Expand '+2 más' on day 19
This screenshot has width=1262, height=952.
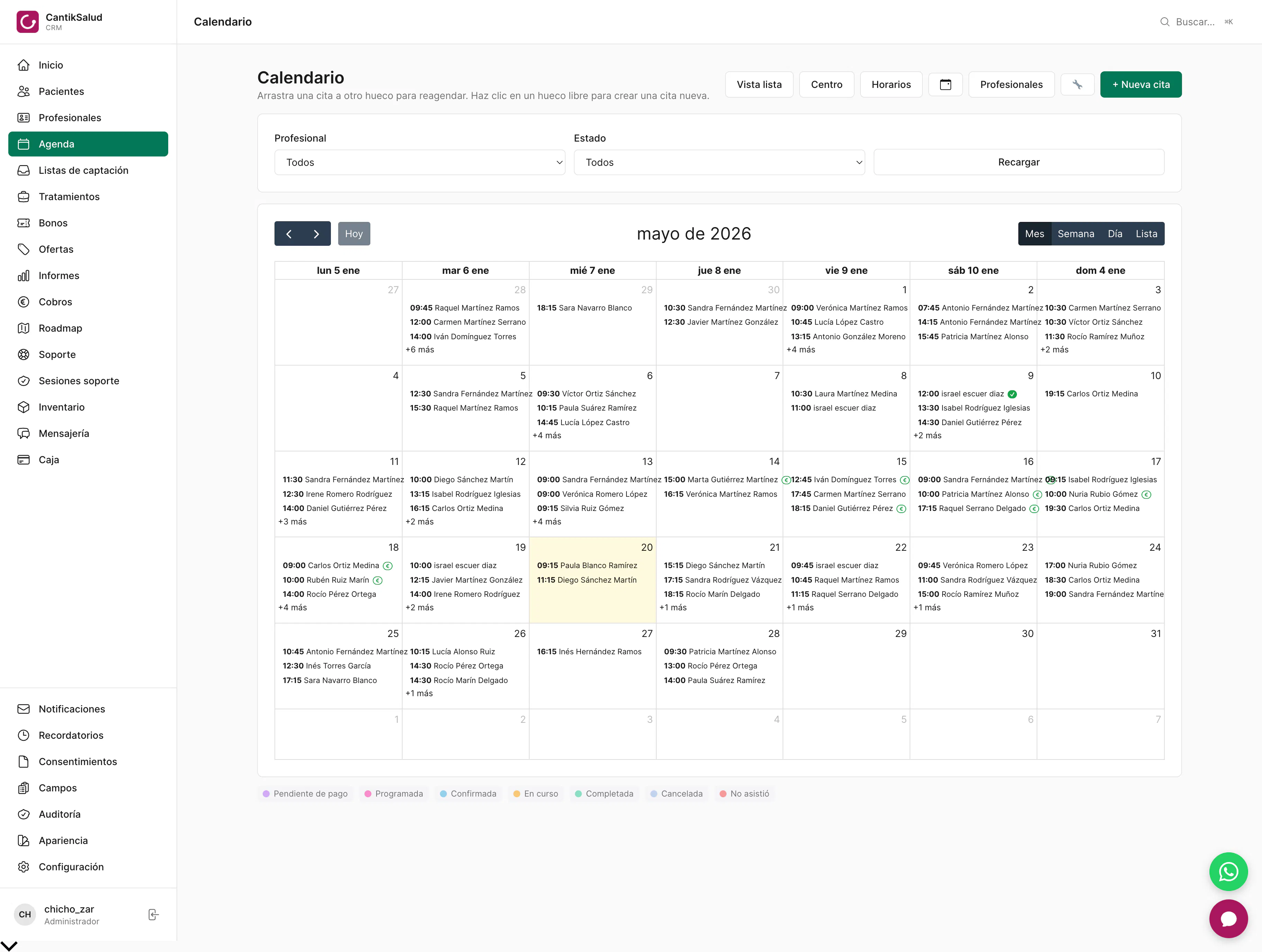420,607
